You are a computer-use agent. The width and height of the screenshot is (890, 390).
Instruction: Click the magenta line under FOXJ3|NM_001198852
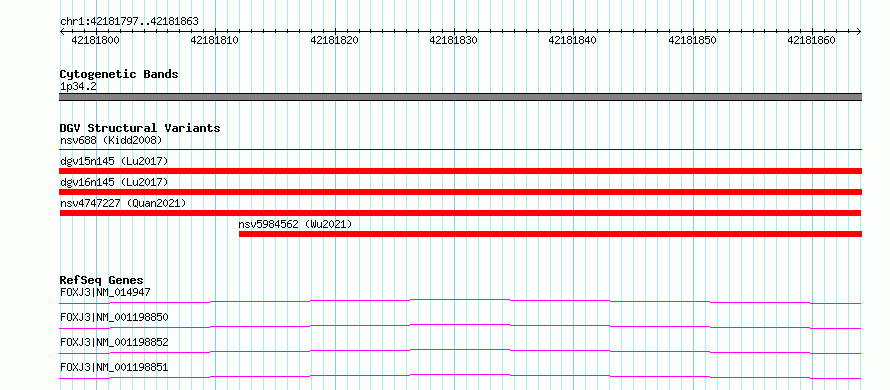pos(460,351)
